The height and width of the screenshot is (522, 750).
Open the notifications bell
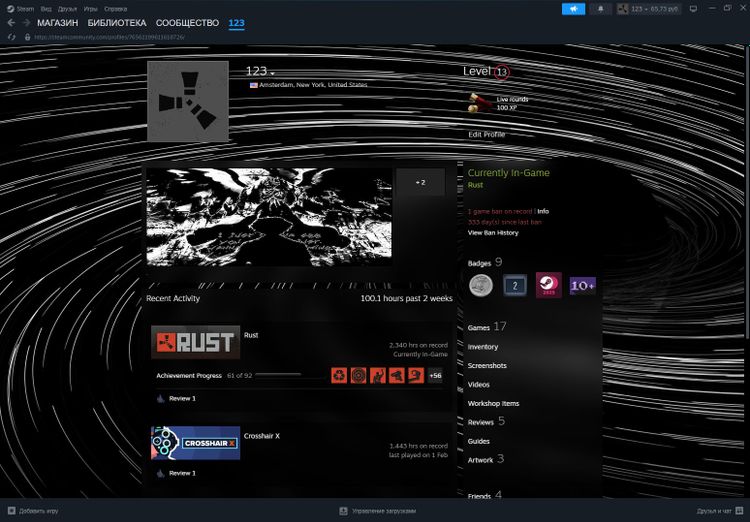pos(601,9)
